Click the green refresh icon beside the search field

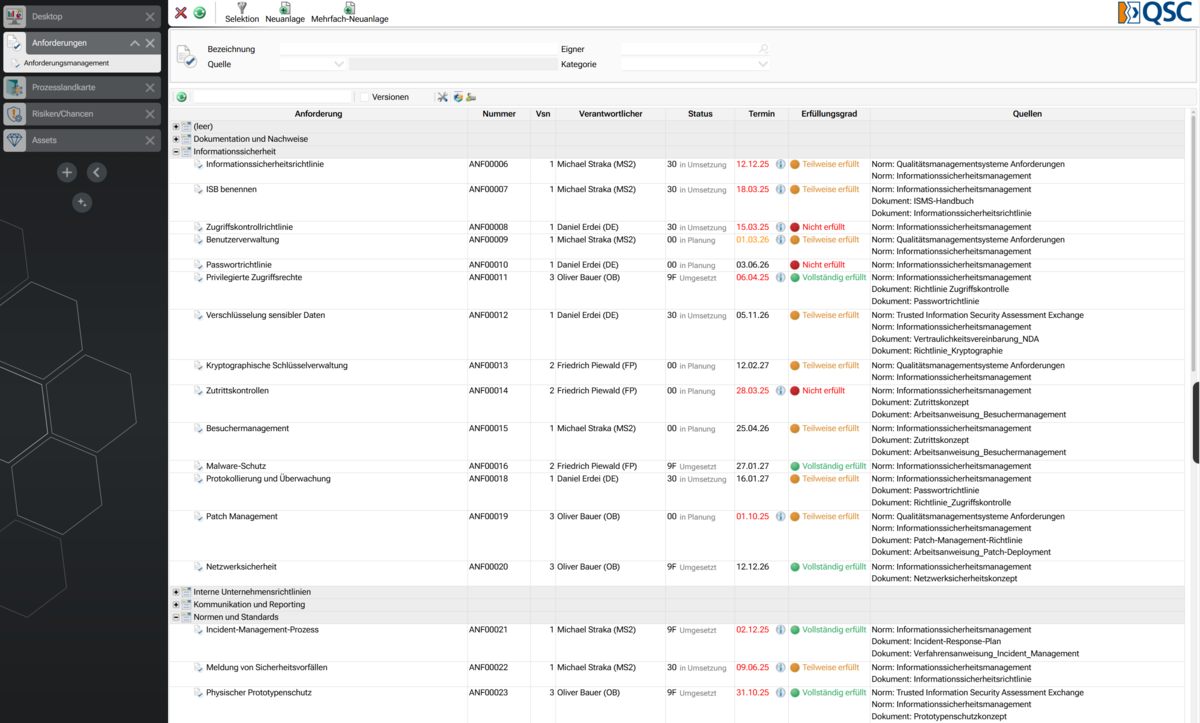tap(182, 97)
